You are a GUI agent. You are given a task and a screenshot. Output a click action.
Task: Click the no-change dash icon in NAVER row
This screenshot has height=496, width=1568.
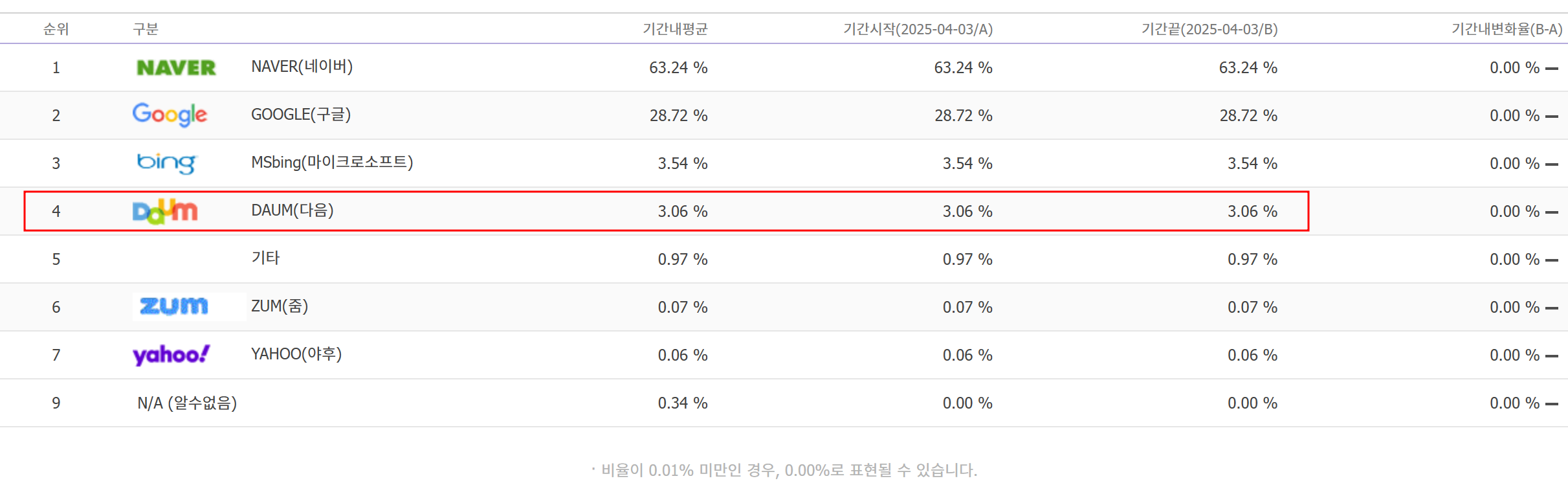click(1552, 69)
